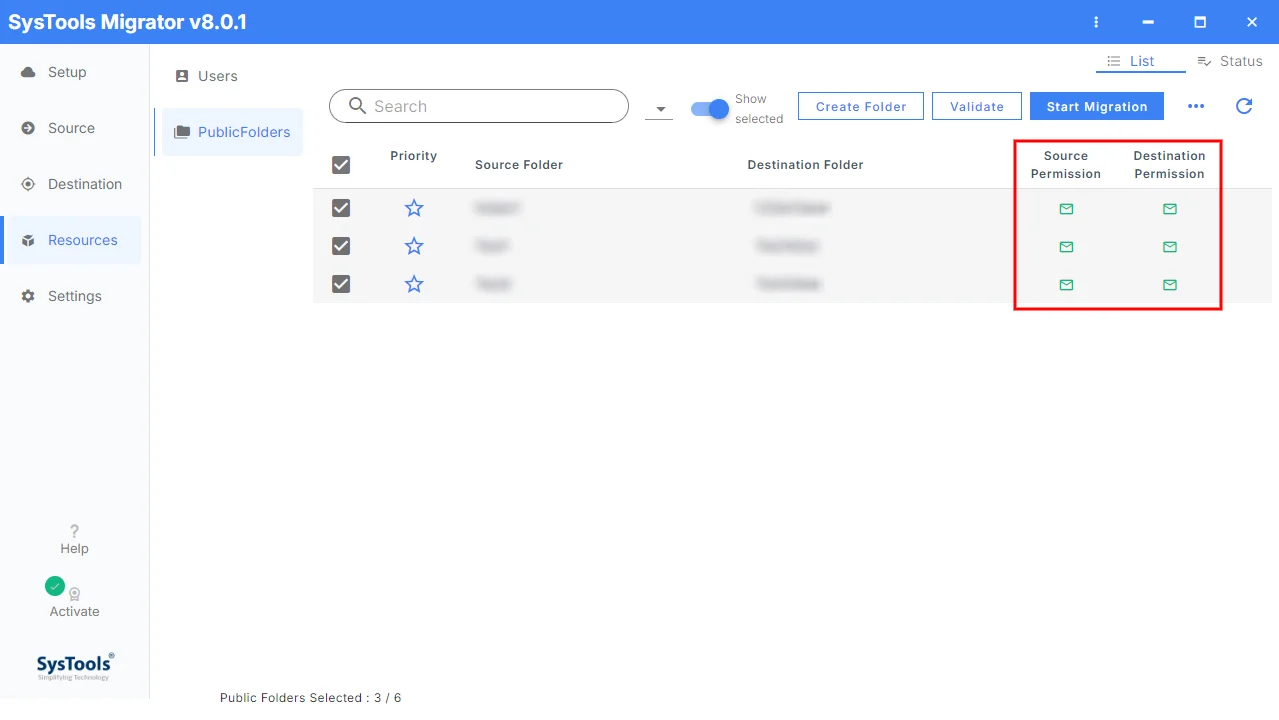Click the cloud icon beside Setup
The height and width of the screenshot is (720, 1279).
click(28, 72)
